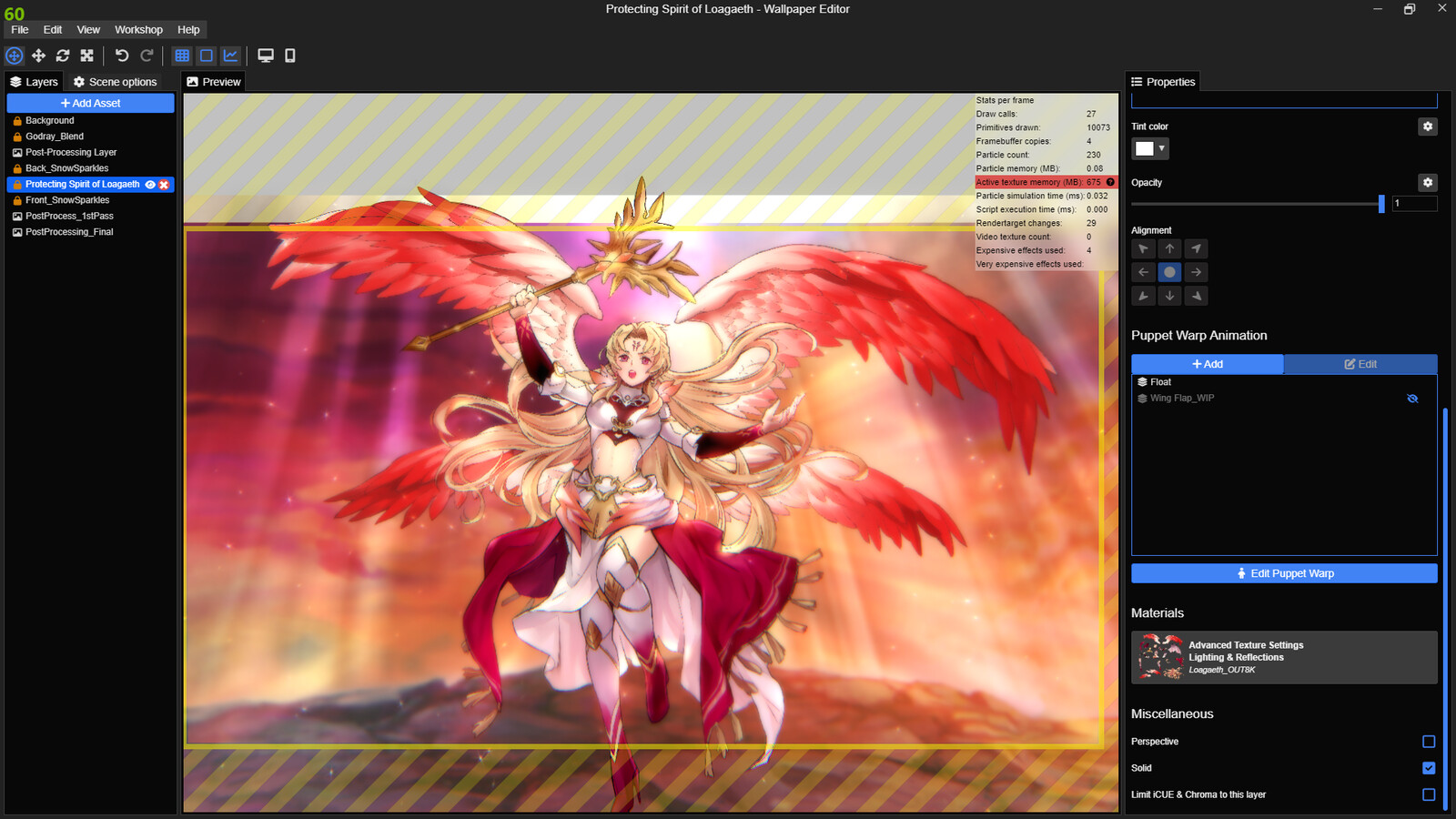Undo the last action
The width and height of the screenshot is (1456, 819).
point(122,56)
